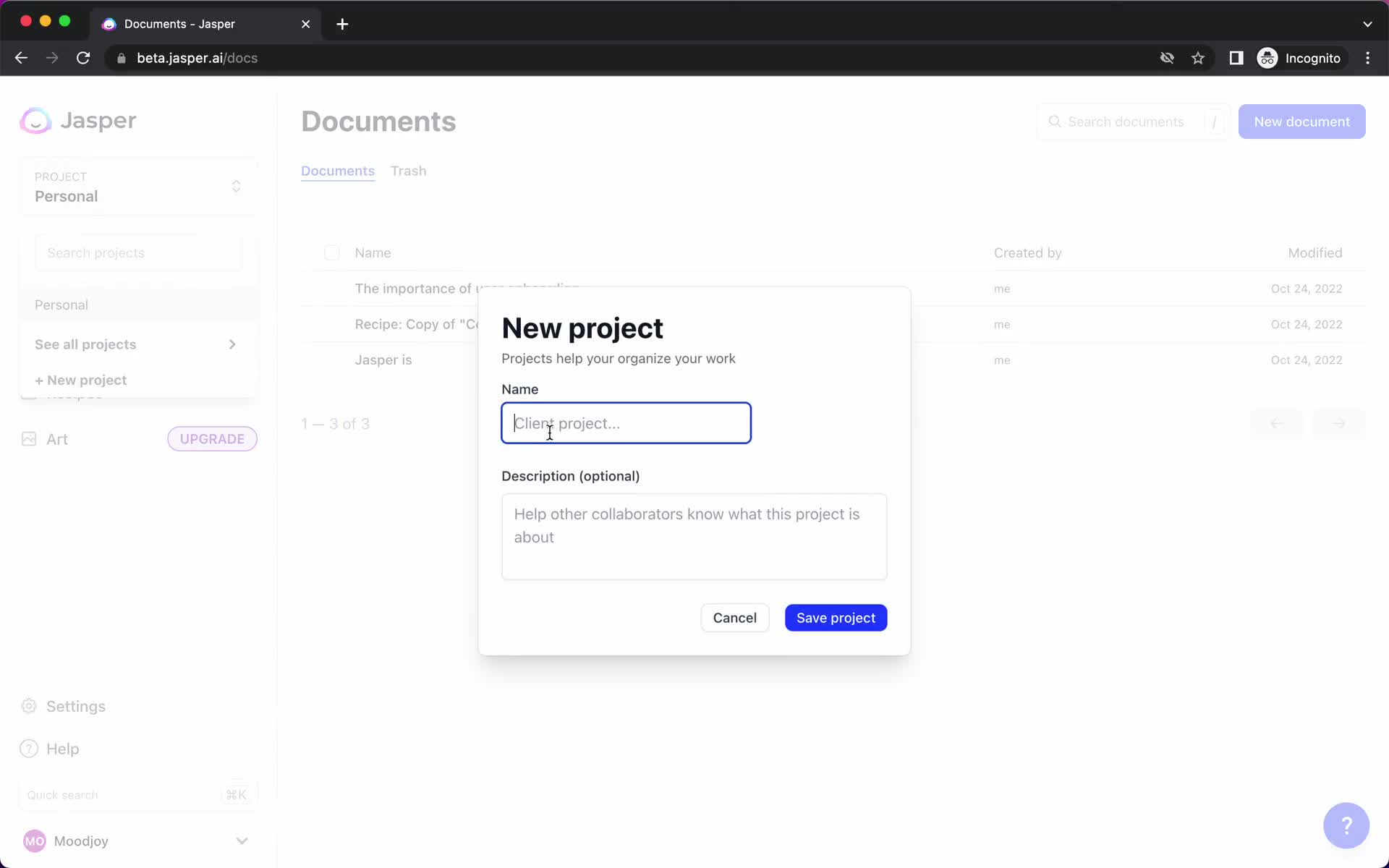This screenshot has width=1389, height=868.
Task: Click the New document button
Action: tap(1301, 122)
